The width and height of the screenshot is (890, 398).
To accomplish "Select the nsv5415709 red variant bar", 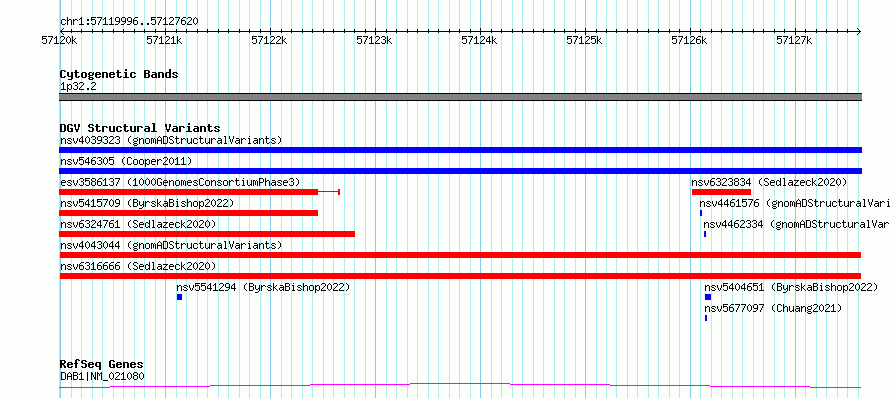I will [188, 213].
